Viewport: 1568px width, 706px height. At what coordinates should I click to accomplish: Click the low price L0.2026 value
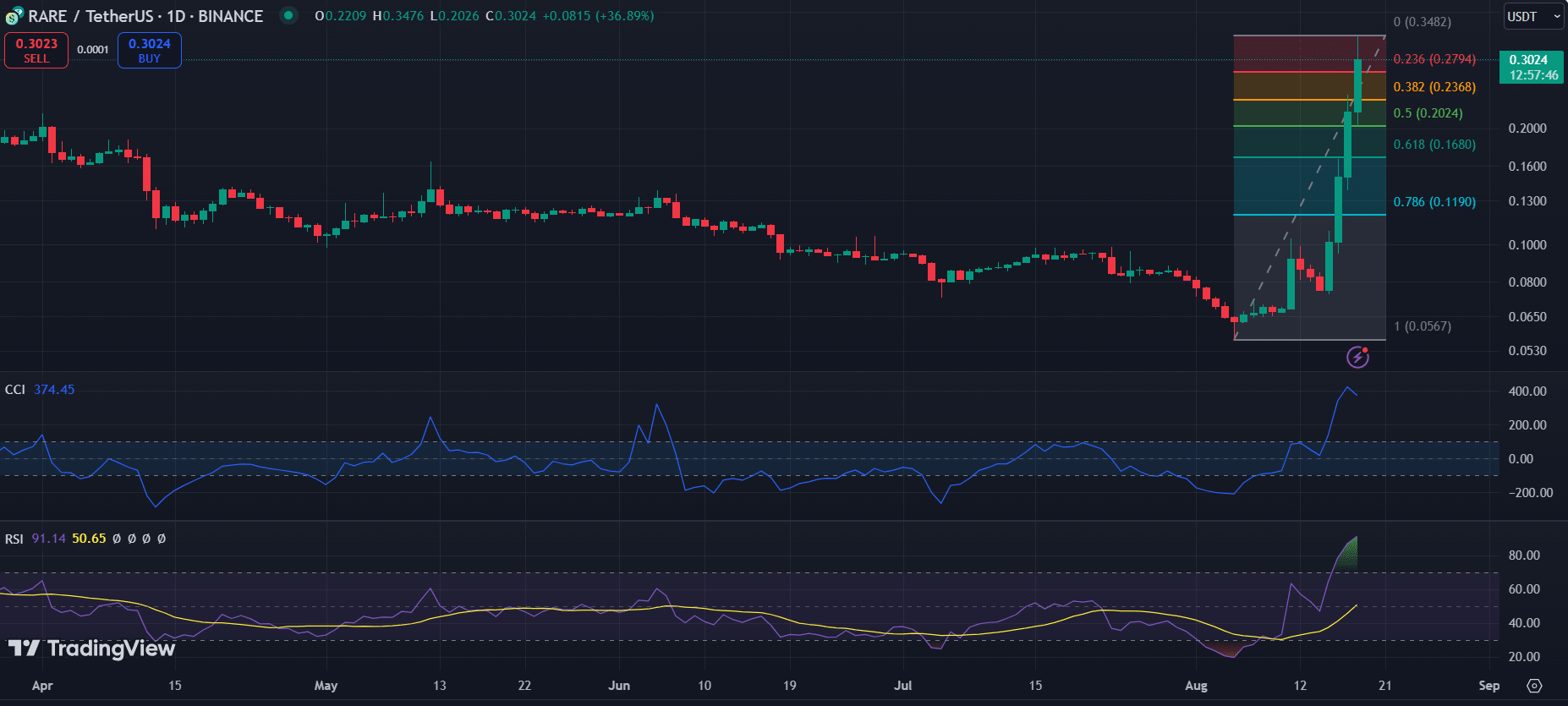(455, 16)
